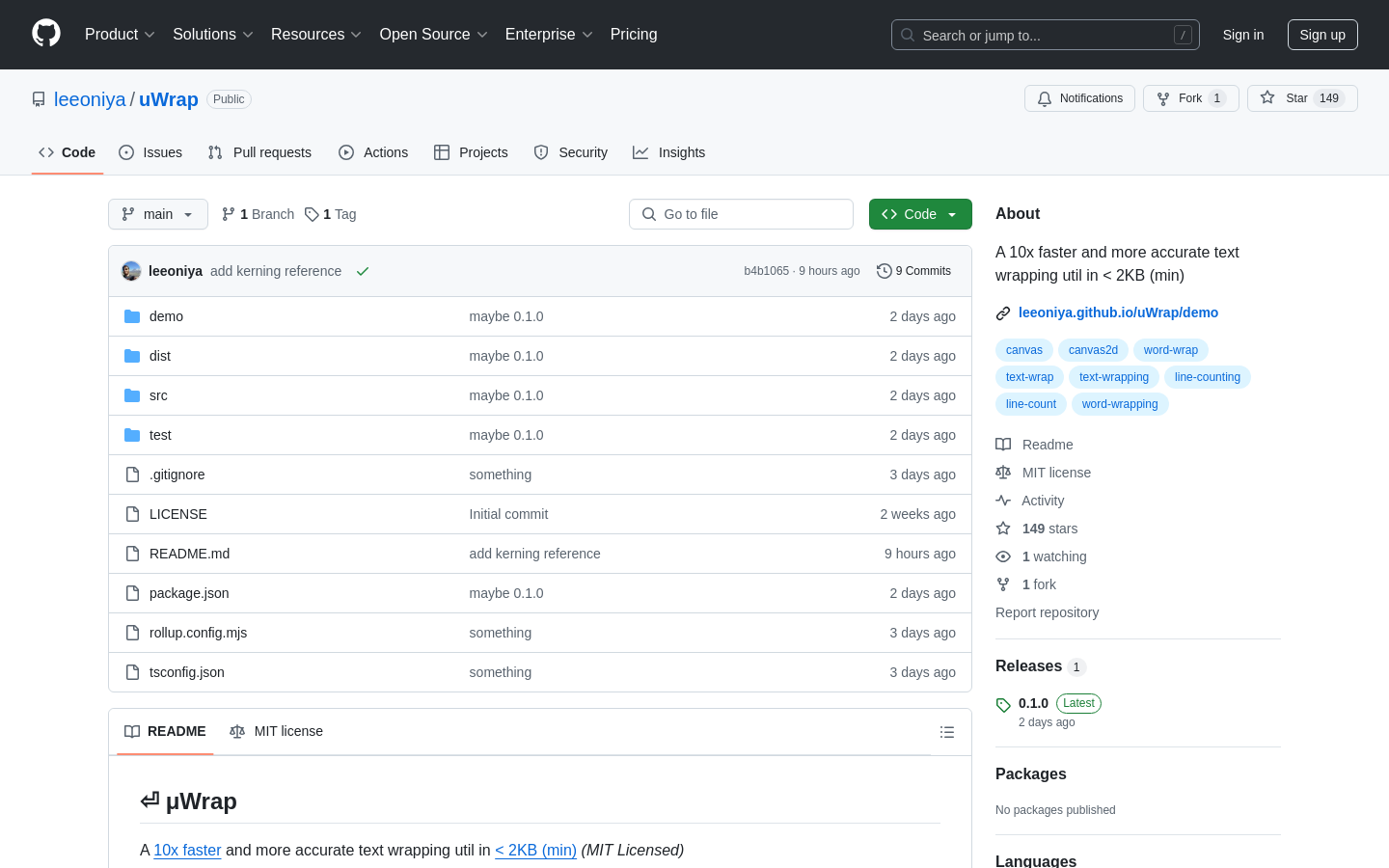The width and height of the screenshot is (1389, 868).
Task: Expand the green Code dropdown button
Action: 920,214
